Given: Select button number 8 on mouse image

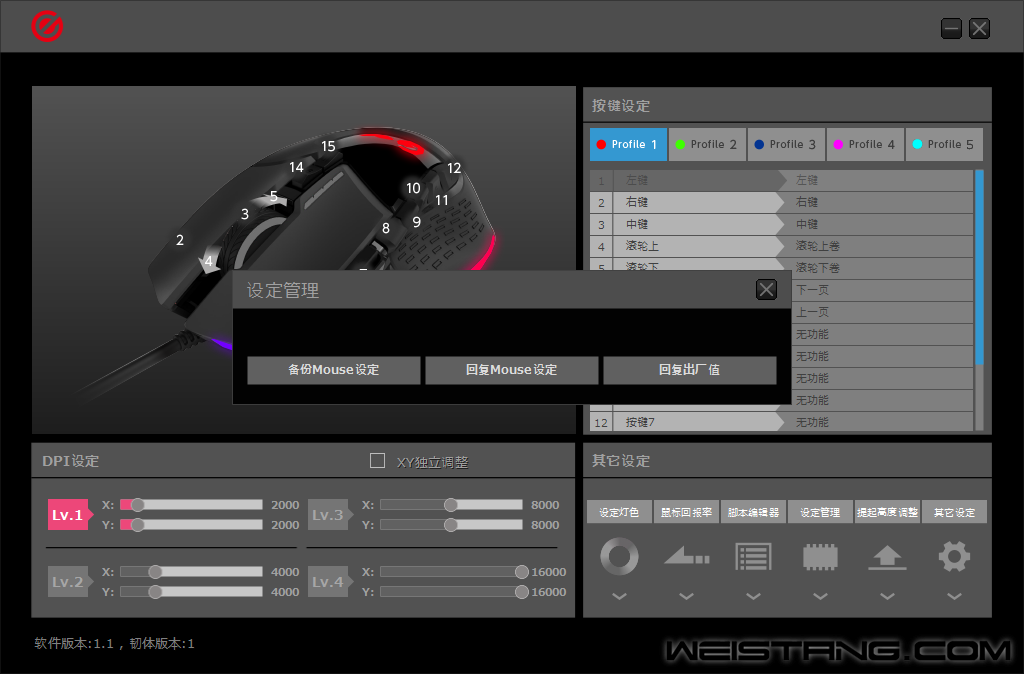Looking at the screenshot, I should (386, 229).
